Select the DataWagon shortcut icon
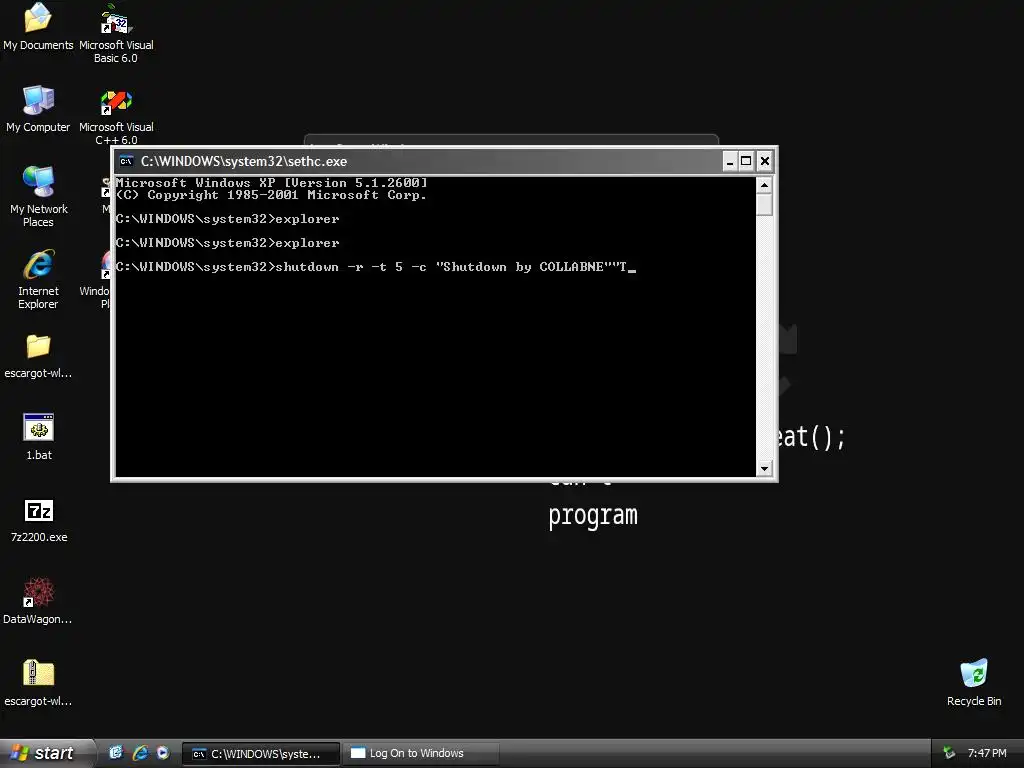 [x=38, y=601]
